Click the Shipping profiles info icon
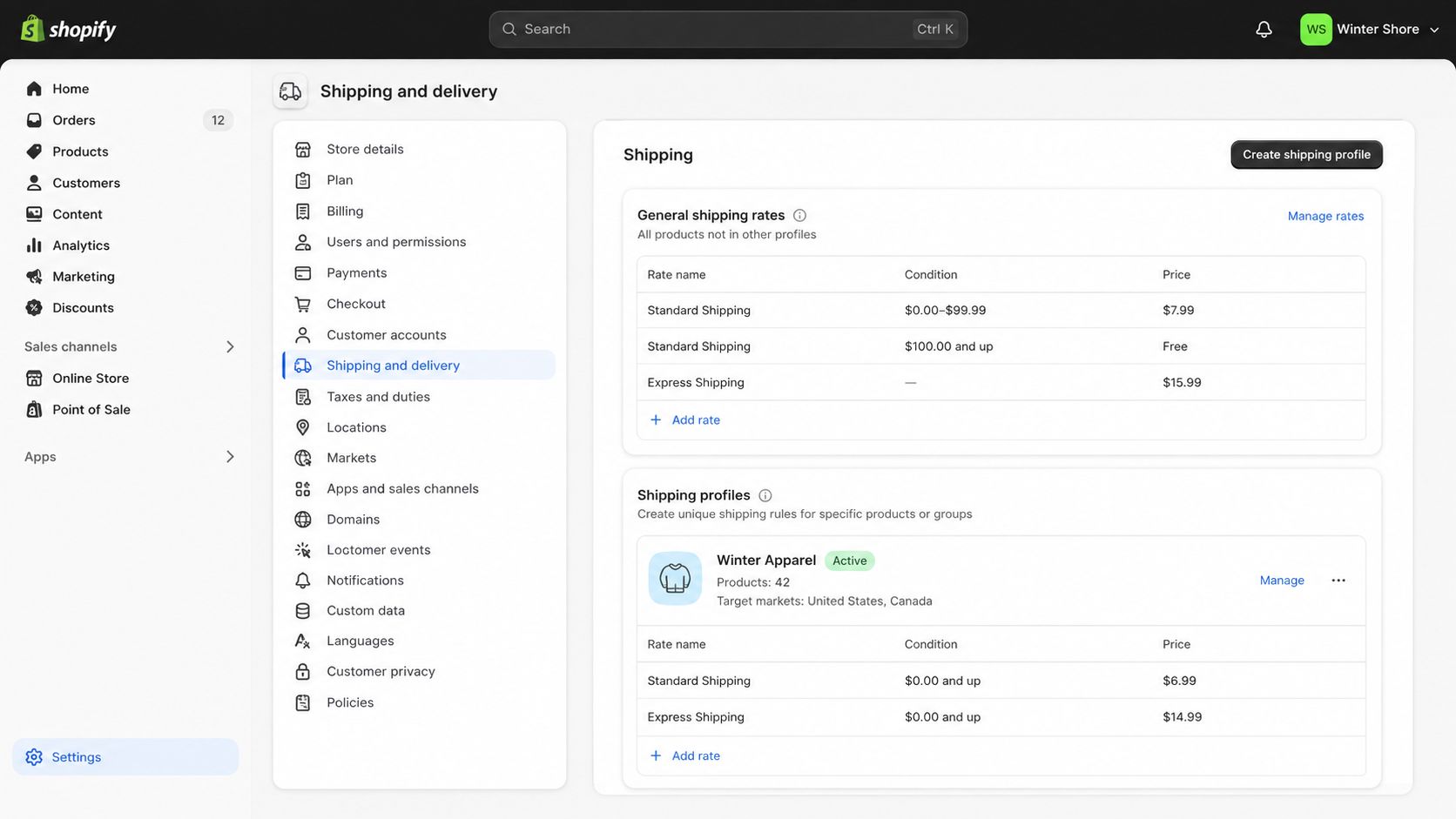This screenshot has height=819, width=1456. click(765, 495)
